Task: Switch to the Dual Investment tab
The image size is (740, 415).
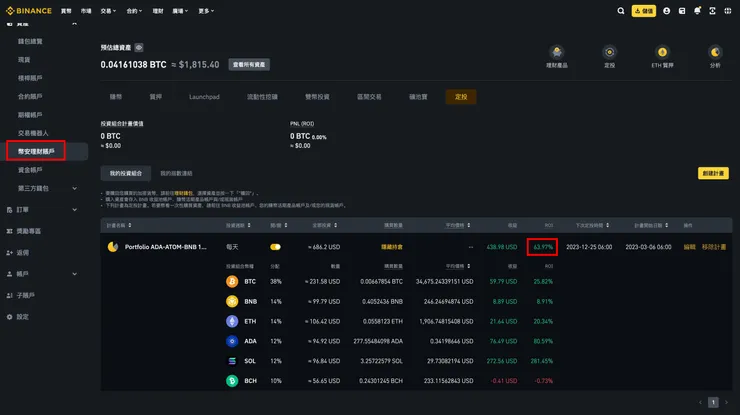Action: 317,97
